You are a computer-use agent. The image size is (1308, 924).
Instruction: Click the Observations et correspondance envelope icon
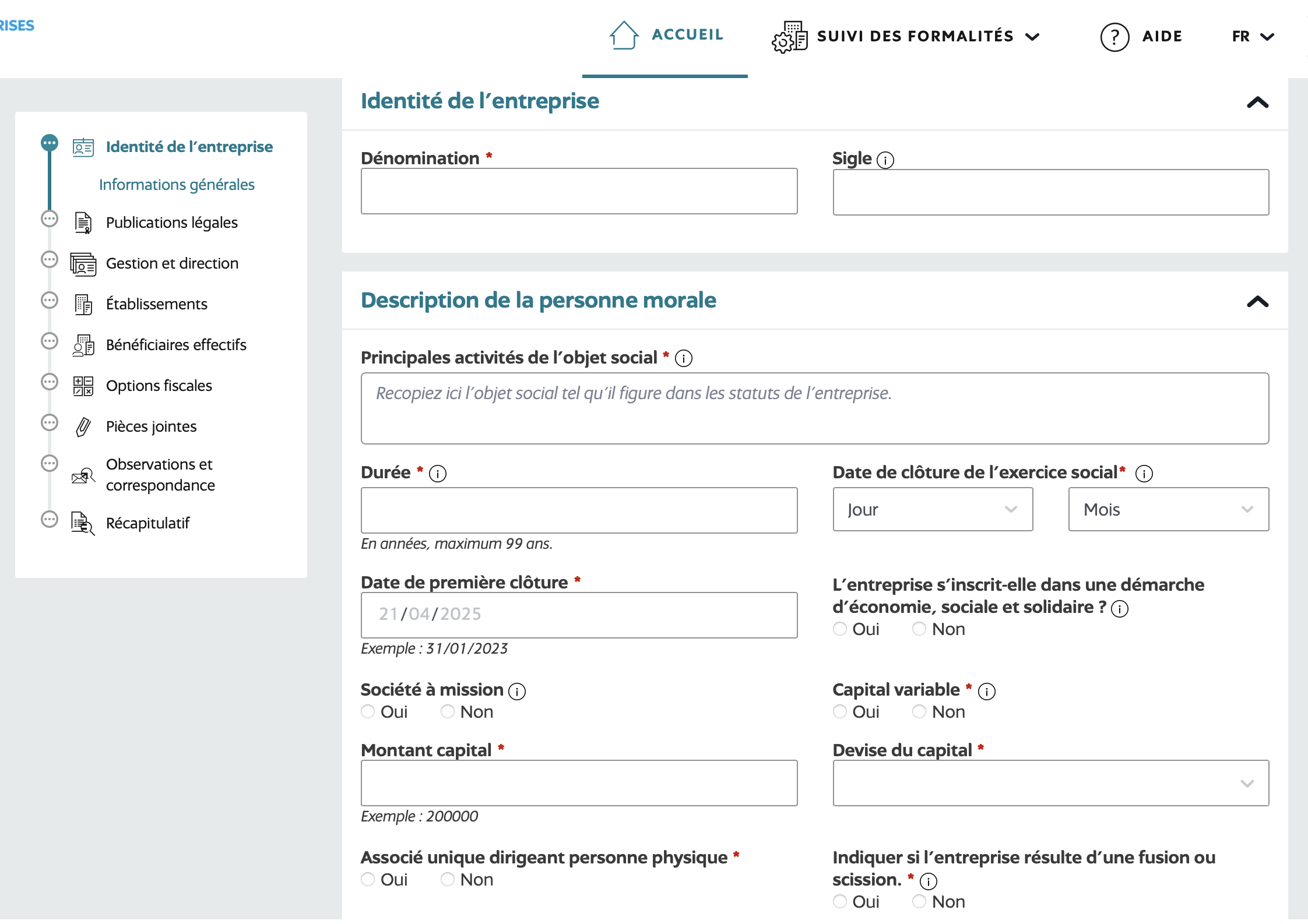[x=83, y=475]
